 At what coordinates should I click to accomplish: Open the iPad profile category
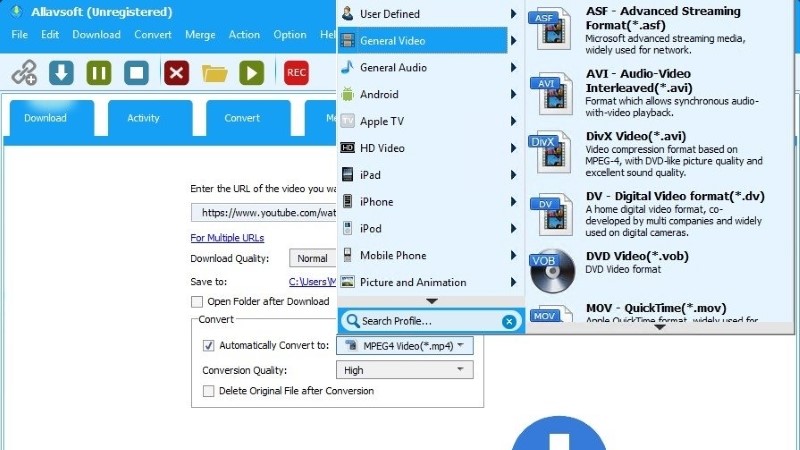click(x=430, y=175)
